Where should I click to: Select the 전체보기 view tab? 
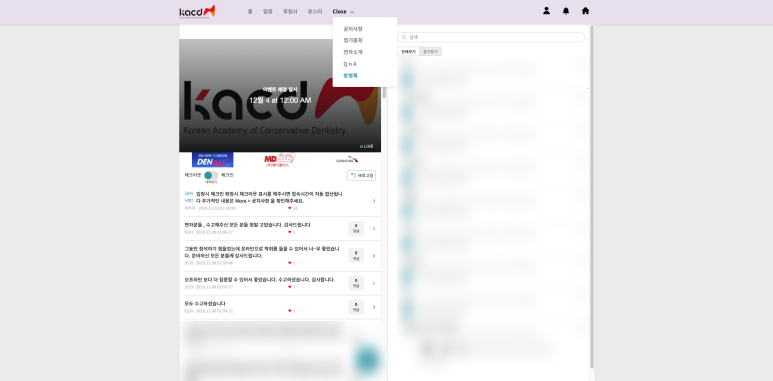point(408,51)
